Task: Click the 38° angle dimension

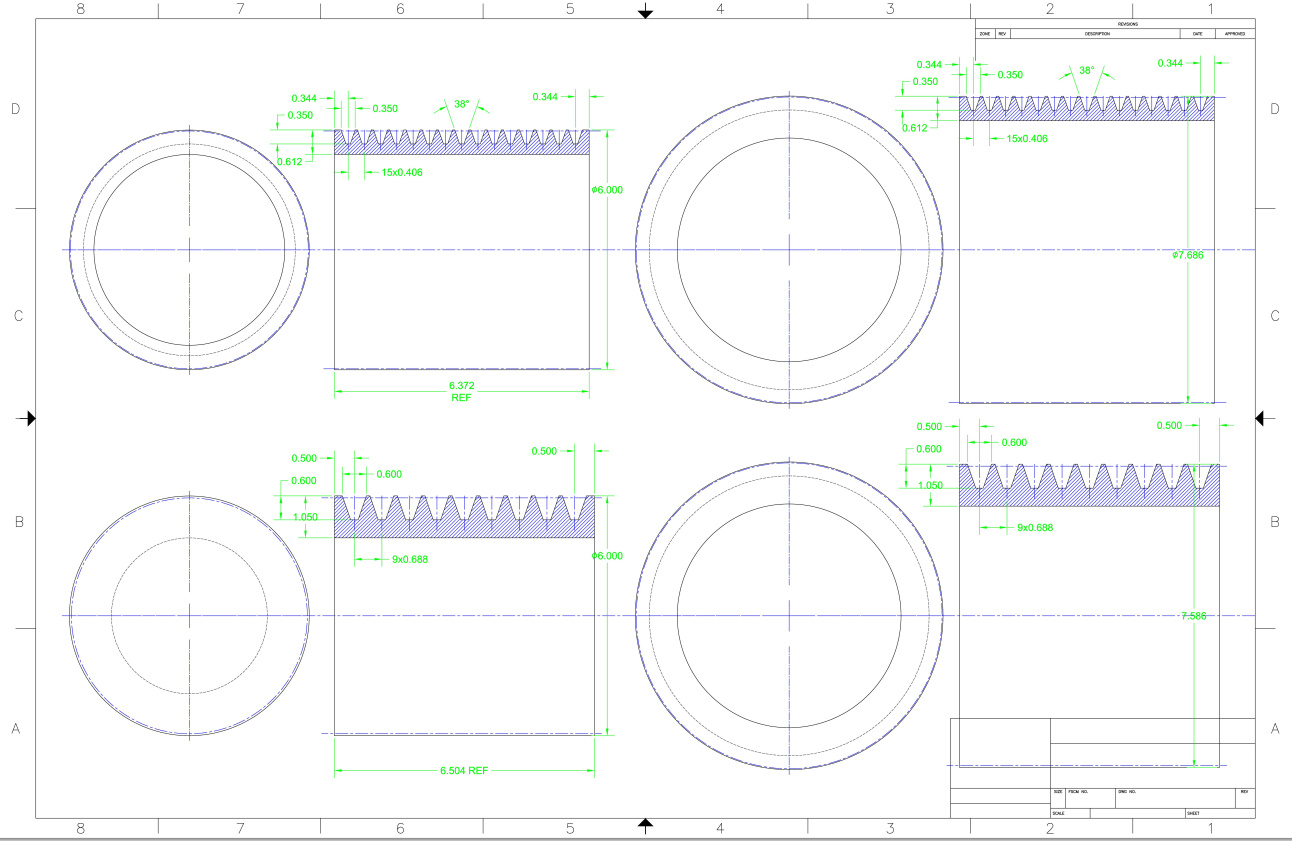Action: pyautogui.click(x=461, y=102)
